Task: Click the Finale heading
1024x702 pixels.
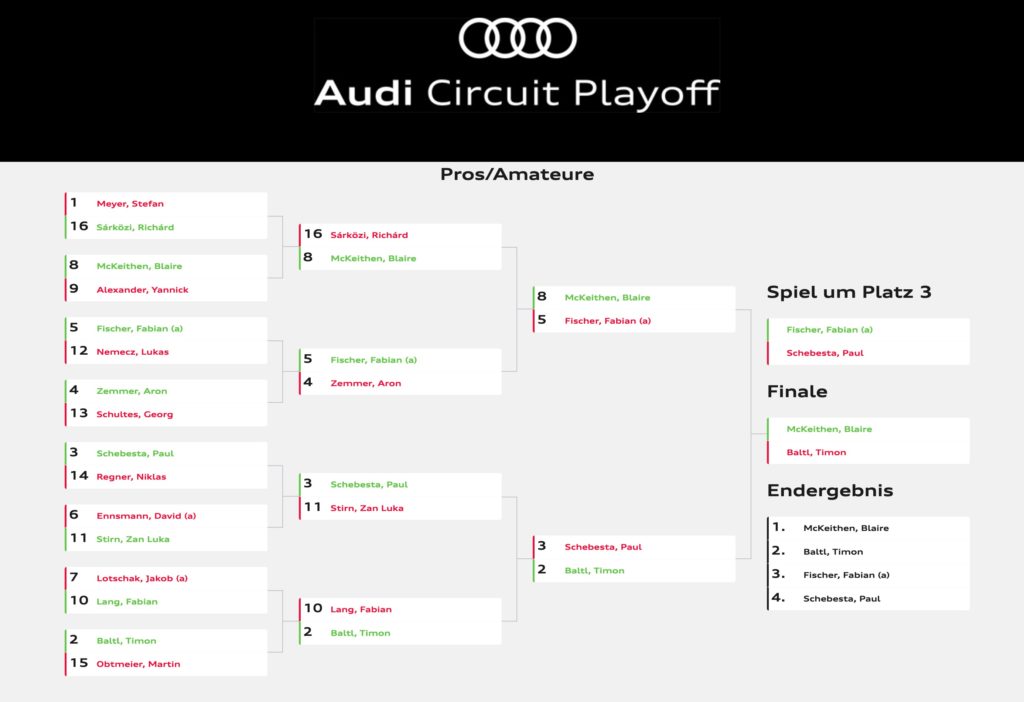Action: 797,391
